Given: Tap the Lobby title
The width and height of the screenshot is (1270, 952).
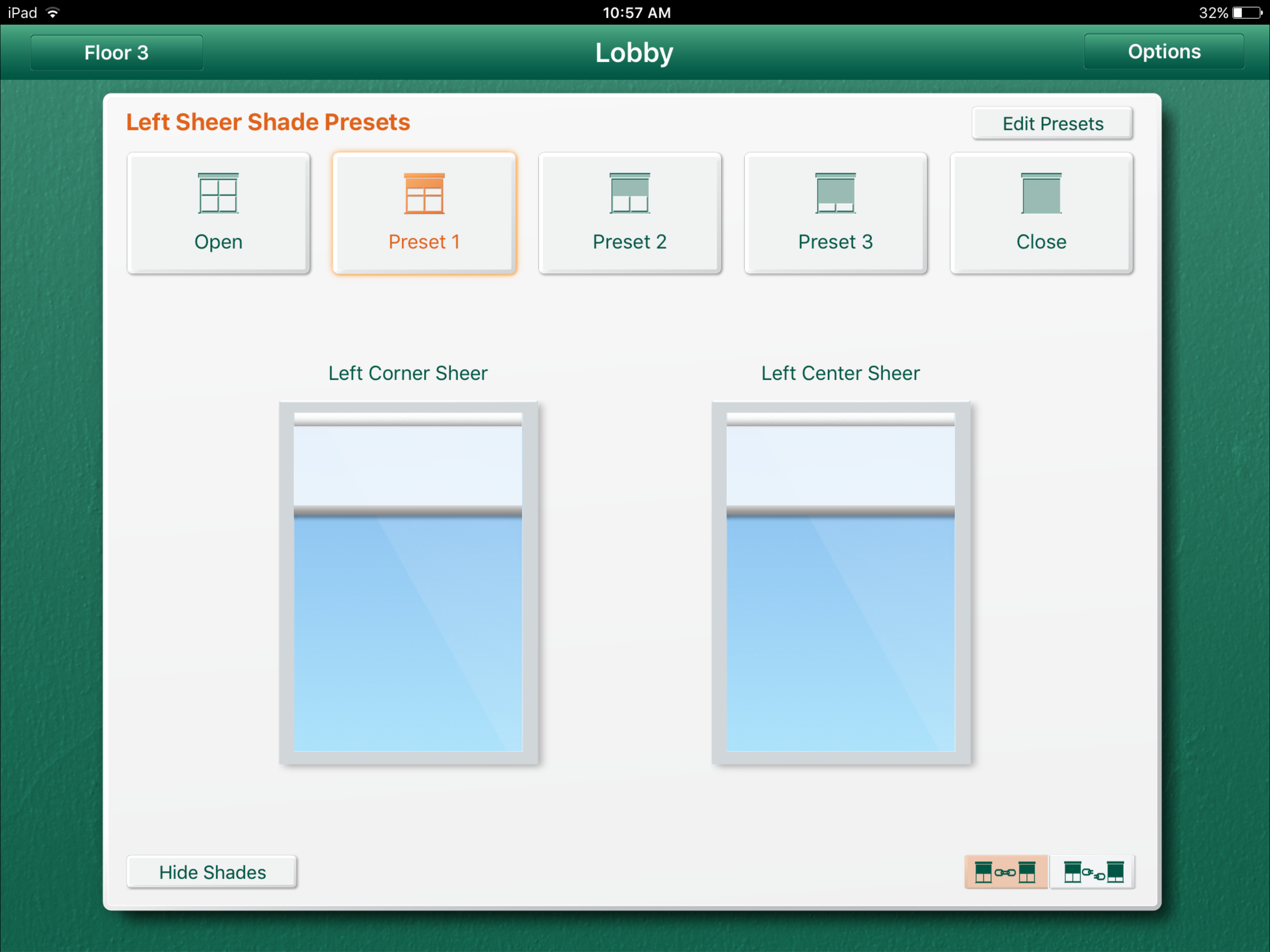Looking at the screenshot, I should click(x=634, y=53).
